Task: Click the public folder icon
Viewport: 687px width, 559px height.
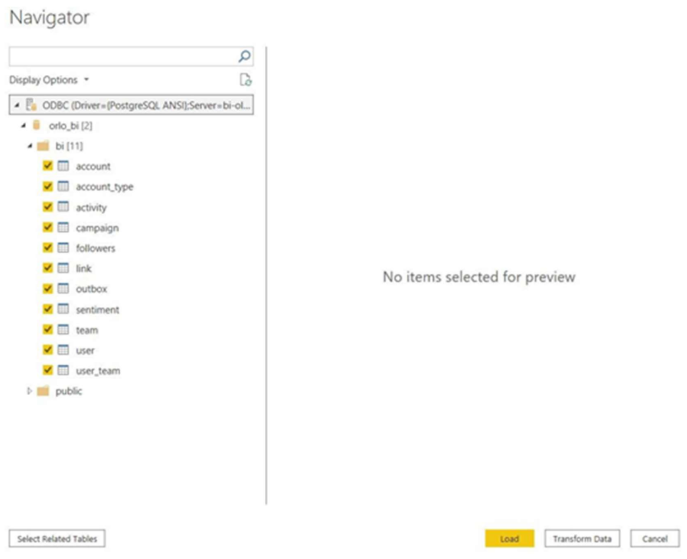Action: (43, 391)
